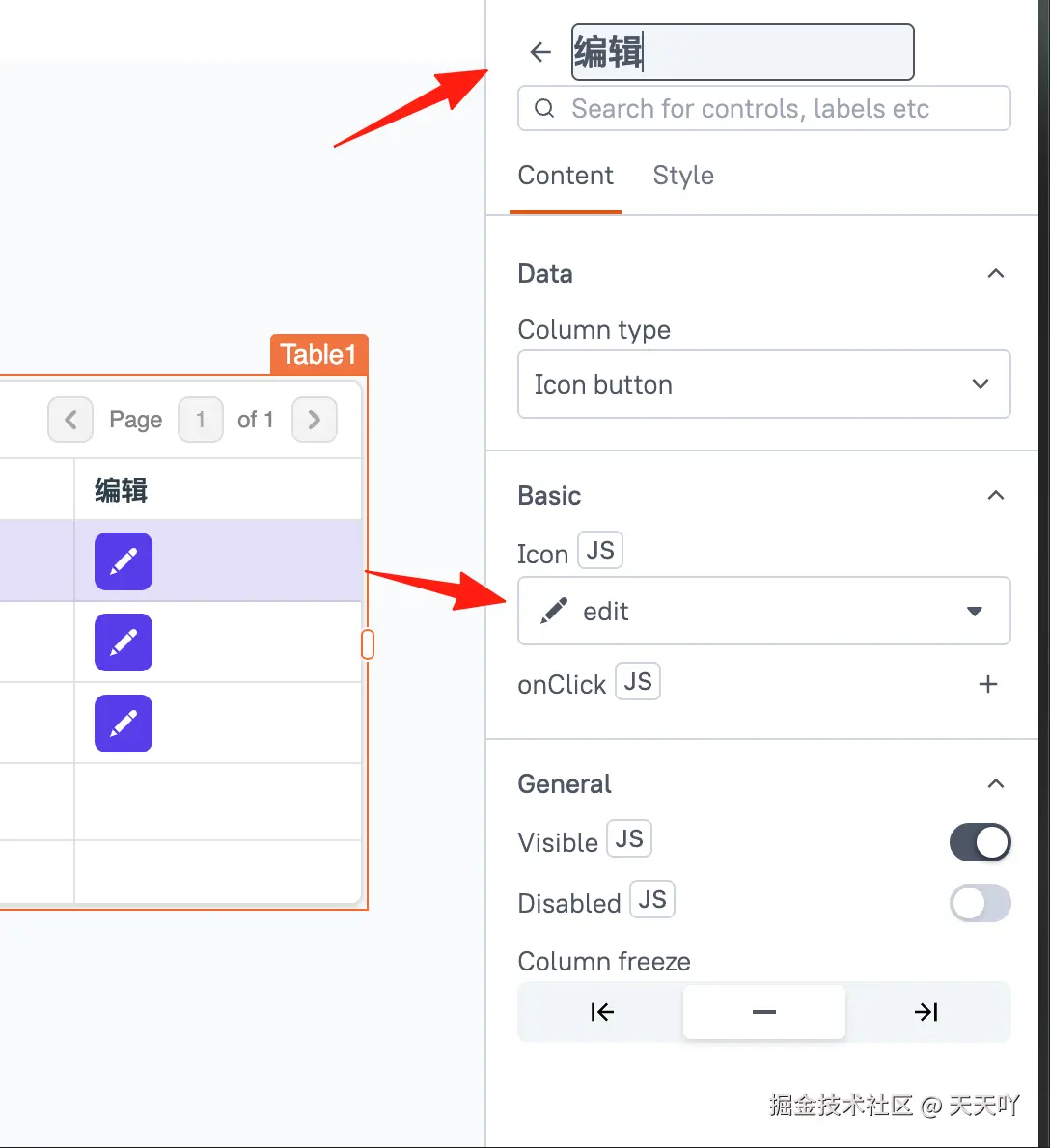Enable the Disabled switch
The width and height of the screenshot is (1050, 1148).
pos(980,904)
